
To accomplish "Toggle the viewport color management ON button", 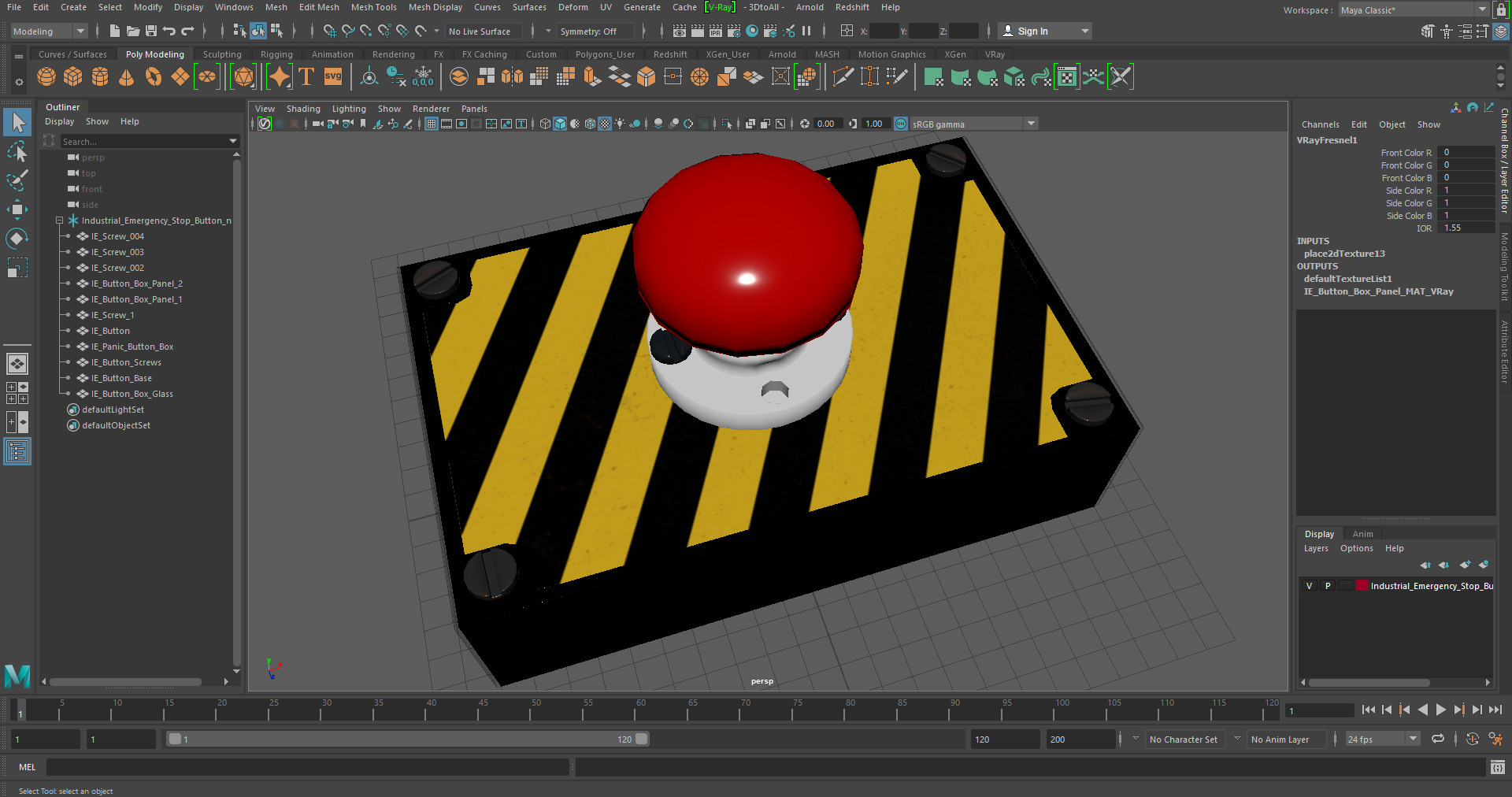I will [x=901, y=124].
